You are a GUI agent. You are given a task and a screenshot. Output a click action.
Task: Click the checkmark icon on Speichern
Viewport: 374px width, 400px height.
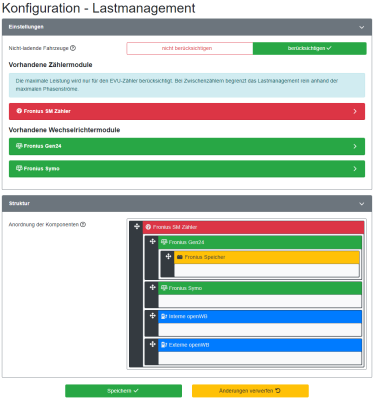pos(136,391)
